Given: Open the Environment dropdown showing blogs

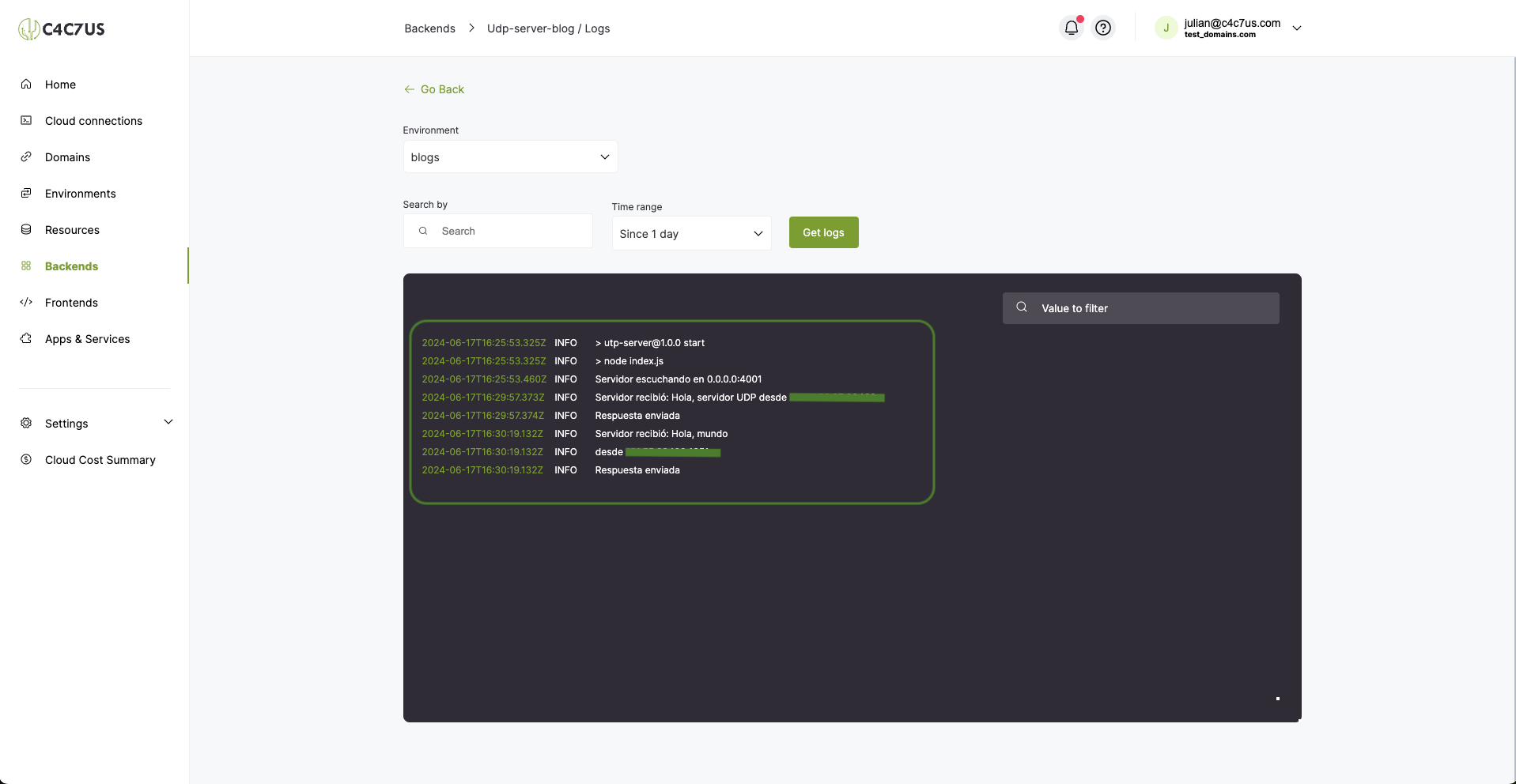Looking at the screenshot, I should pos(510,156).
